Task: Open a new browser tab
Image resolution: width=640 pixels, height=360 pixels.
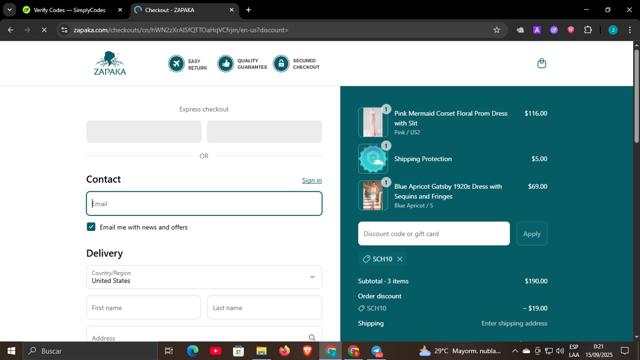Action: tap(248, 10)
